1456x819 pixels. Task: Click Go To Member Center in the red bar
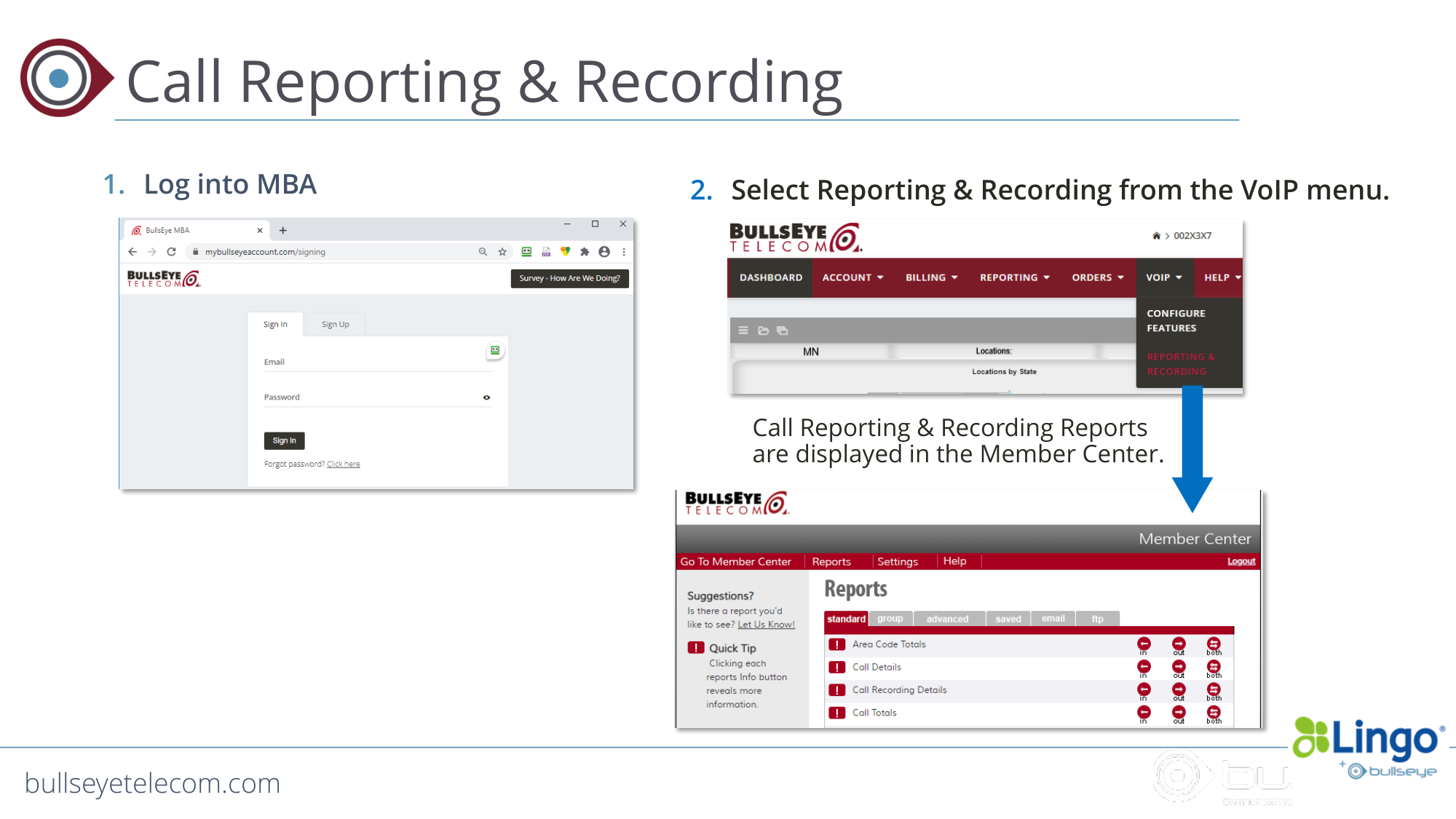[735, 561]
